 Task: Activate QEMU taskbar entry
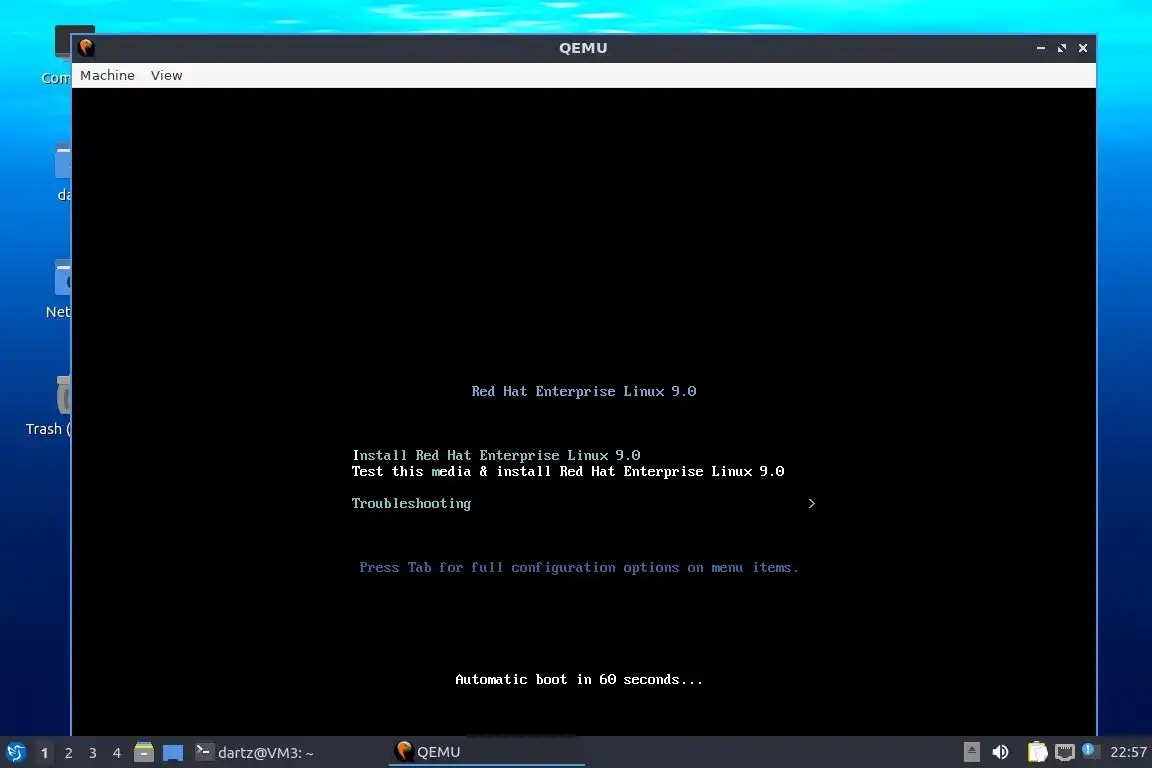tap(486, 752)
